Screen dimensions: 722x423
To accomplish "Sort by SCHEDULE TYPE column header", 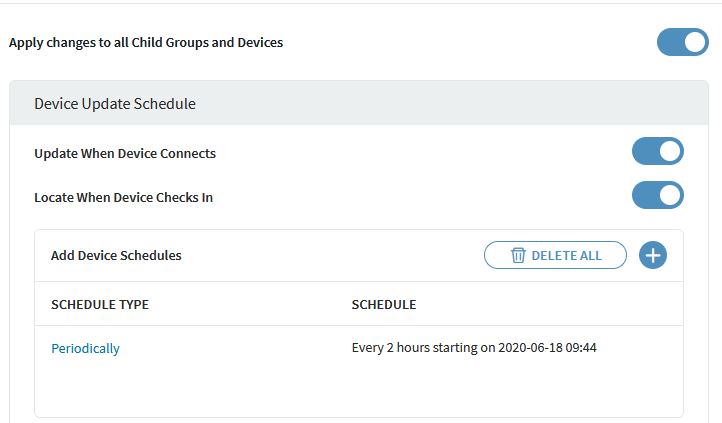I will 100,304.
